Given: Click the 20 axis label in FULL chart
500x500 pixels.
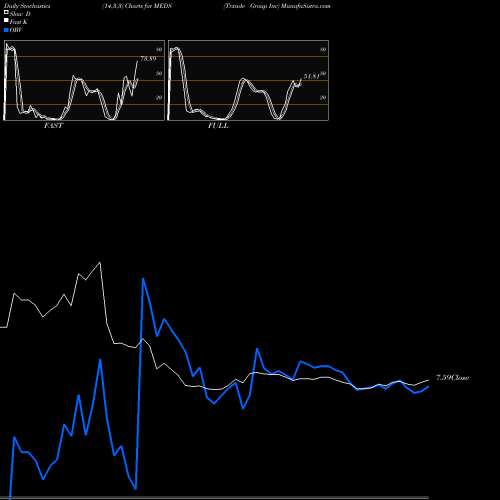Looking at the screenshot, I should tap(323, 97).
